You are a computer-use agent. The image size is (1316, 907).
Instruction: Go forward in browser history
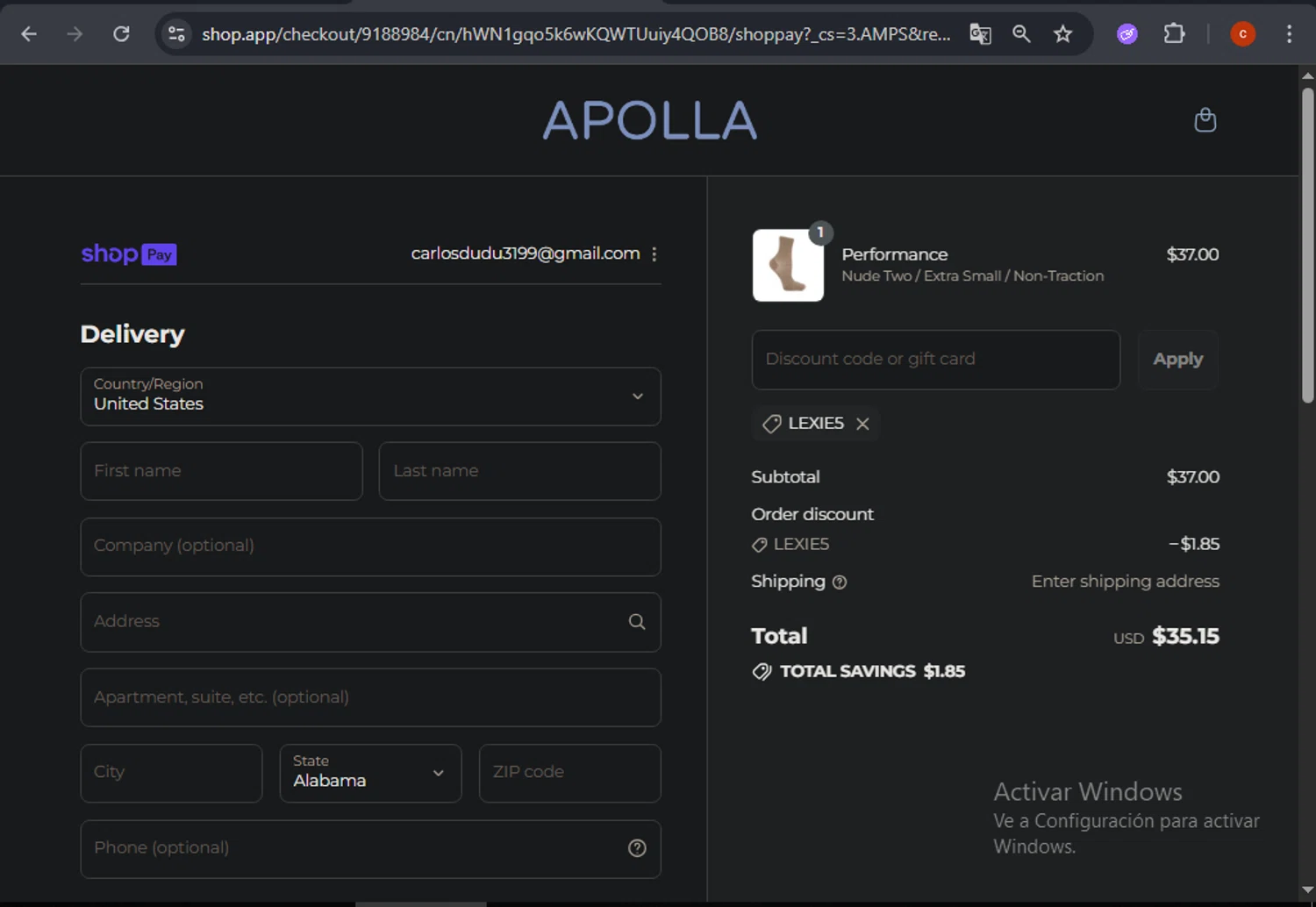pos(75,34)
